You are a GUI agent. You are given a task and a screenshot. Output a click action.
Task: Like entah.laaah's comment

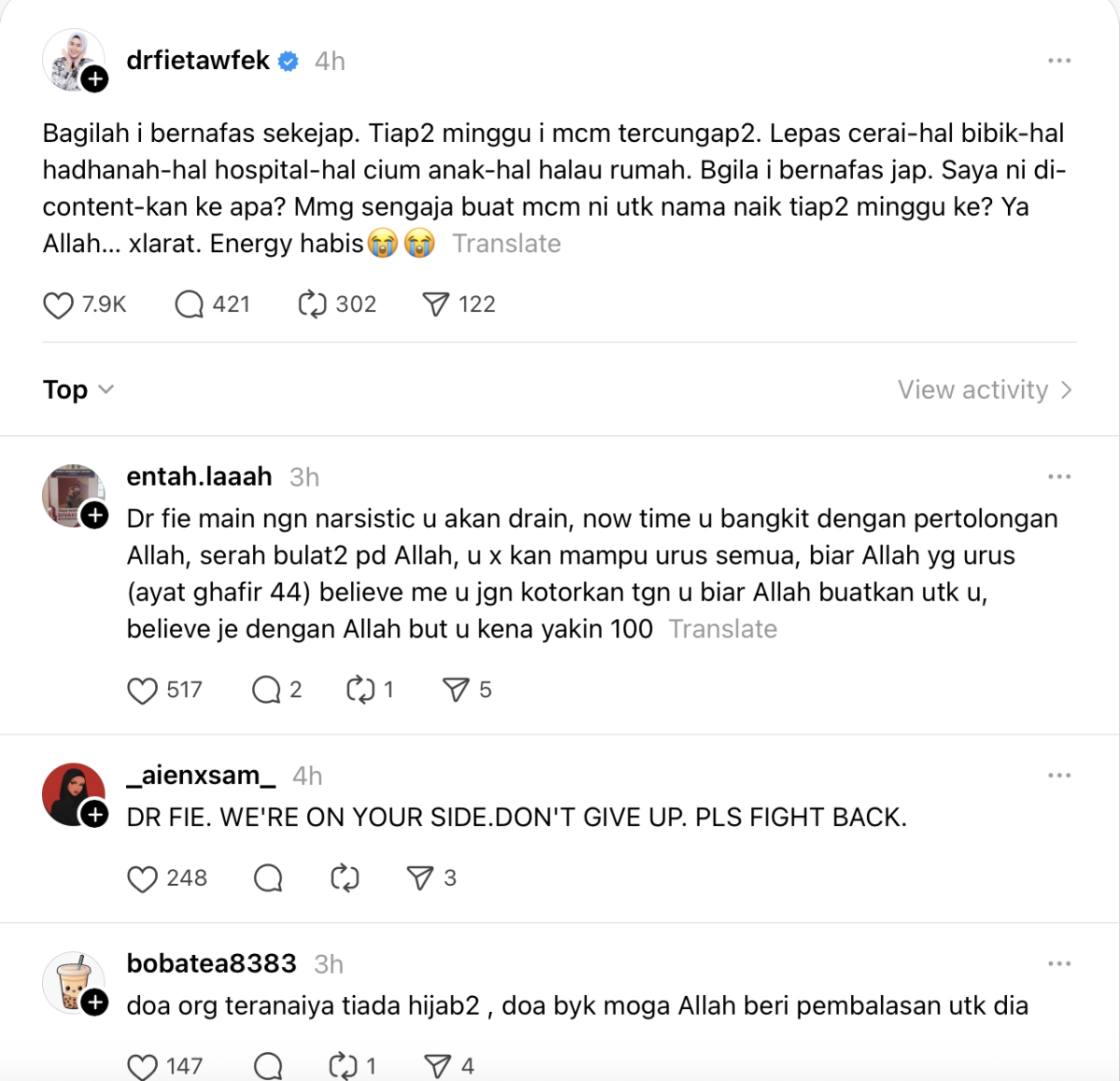[142, 691]
